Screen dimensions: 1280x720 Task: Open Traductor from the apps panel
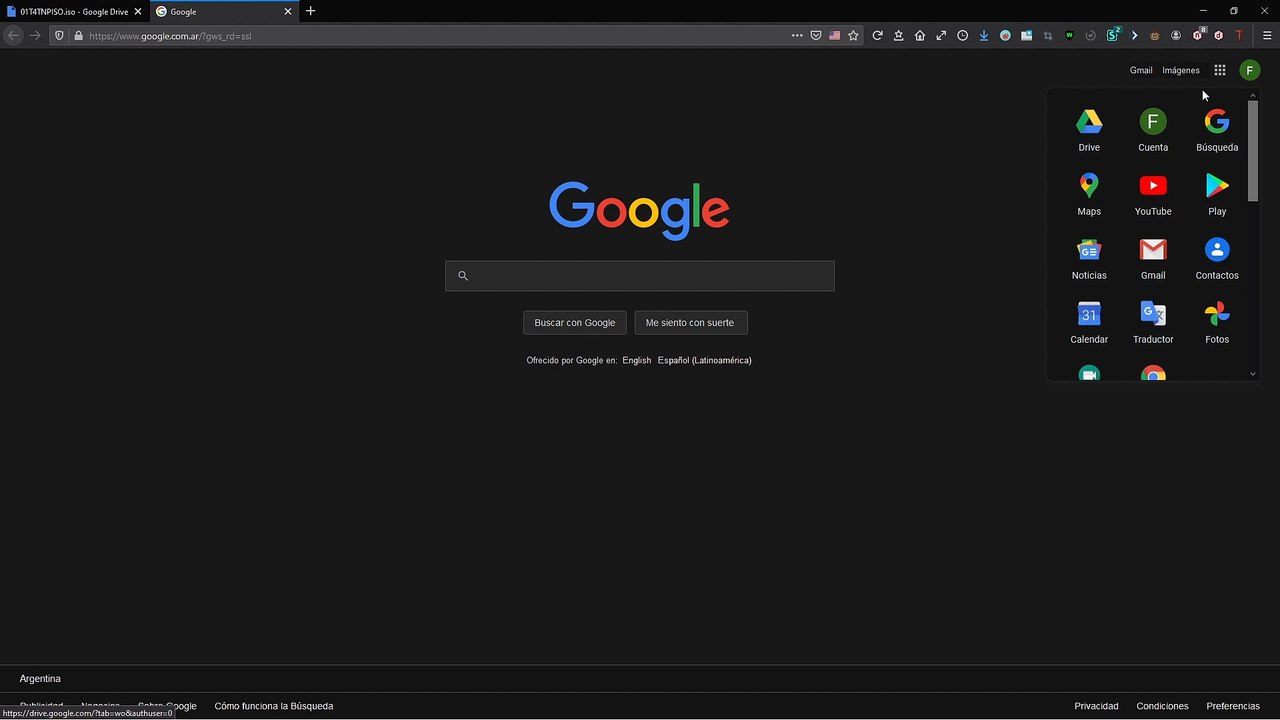(1153, 323)
